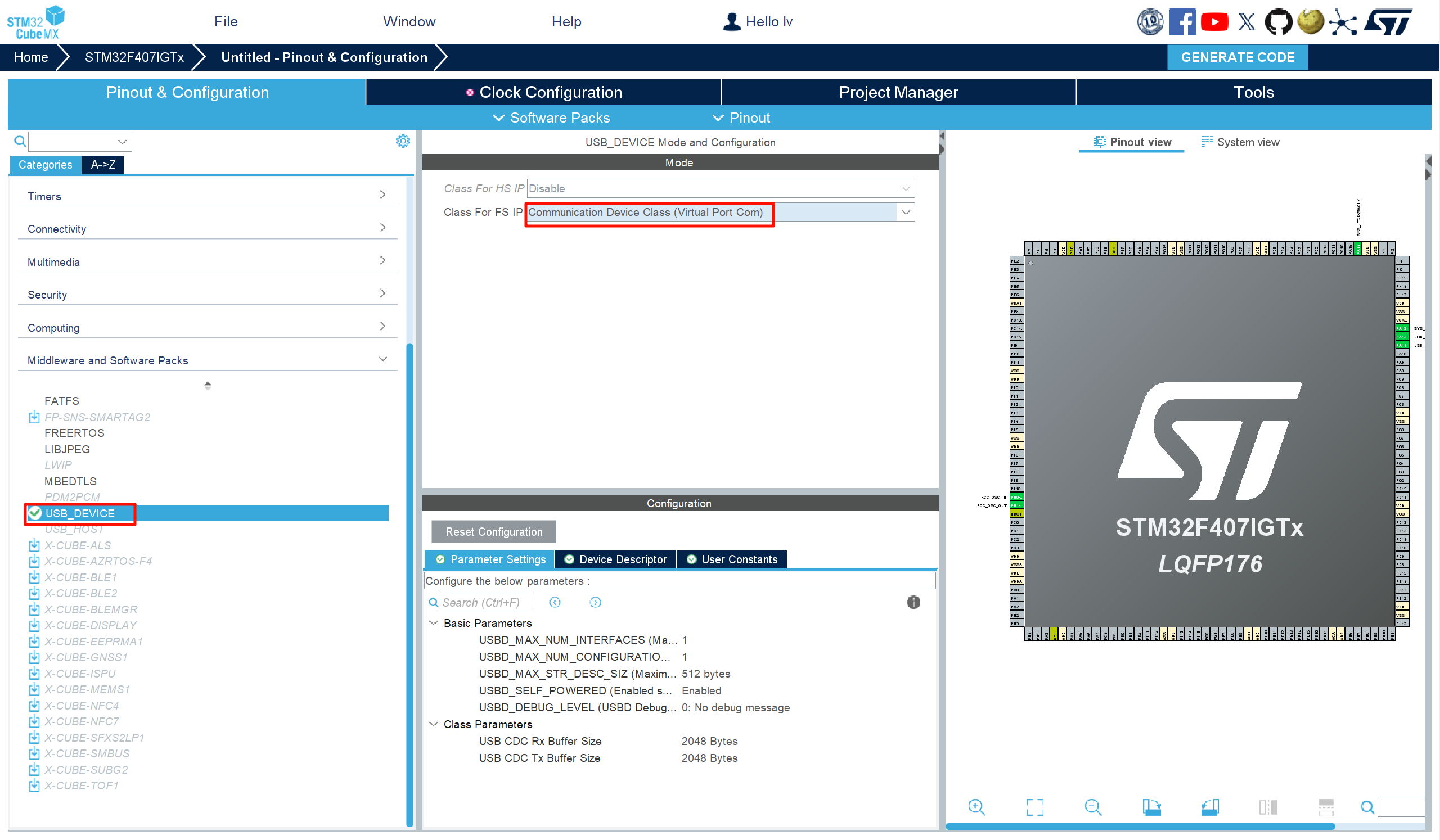Select FREERTOS in the middleware list

click(74, 433)
